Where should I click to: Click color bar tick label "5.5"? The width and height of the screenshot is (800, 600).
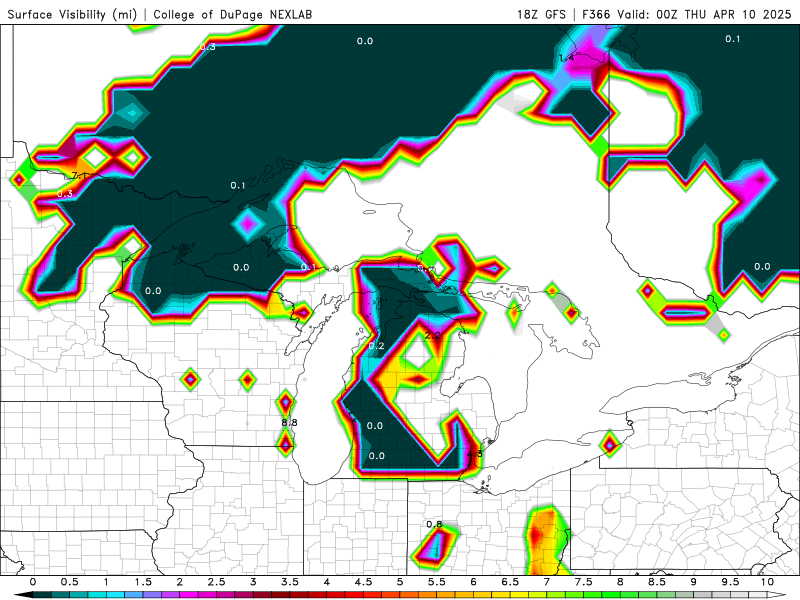pyautogui.click(x=437, y=582)
